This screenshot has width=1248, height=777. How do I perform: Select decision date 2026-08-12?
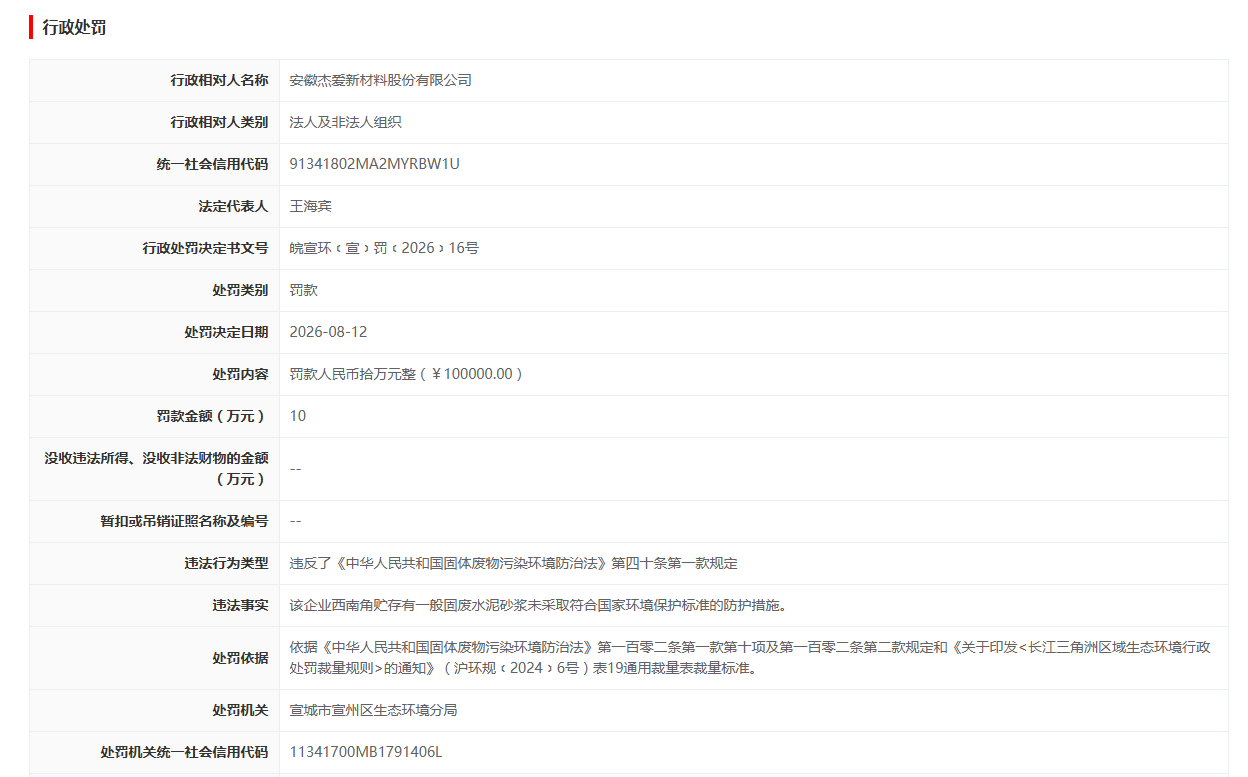(328, 332)
